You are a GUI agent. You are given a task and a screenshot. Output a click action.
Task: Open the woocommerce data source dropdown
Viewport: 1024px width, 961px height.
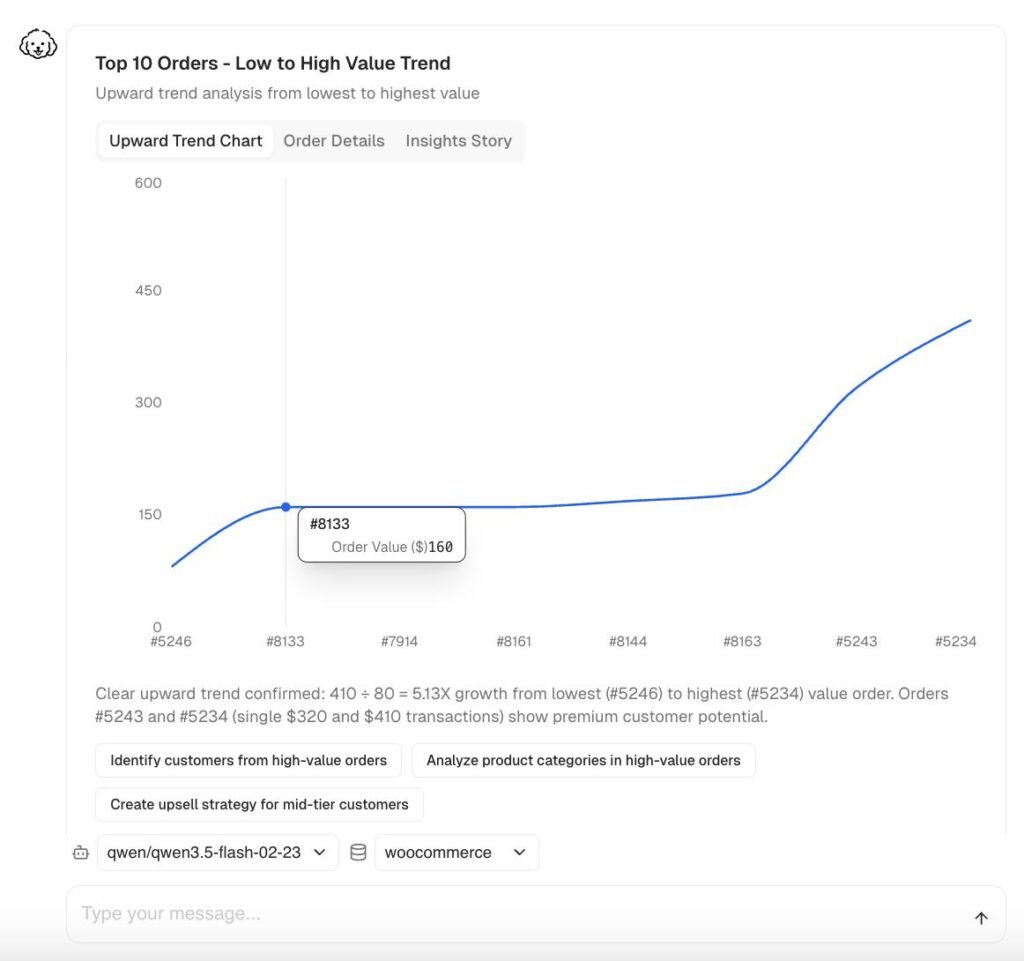coord(456,853)
